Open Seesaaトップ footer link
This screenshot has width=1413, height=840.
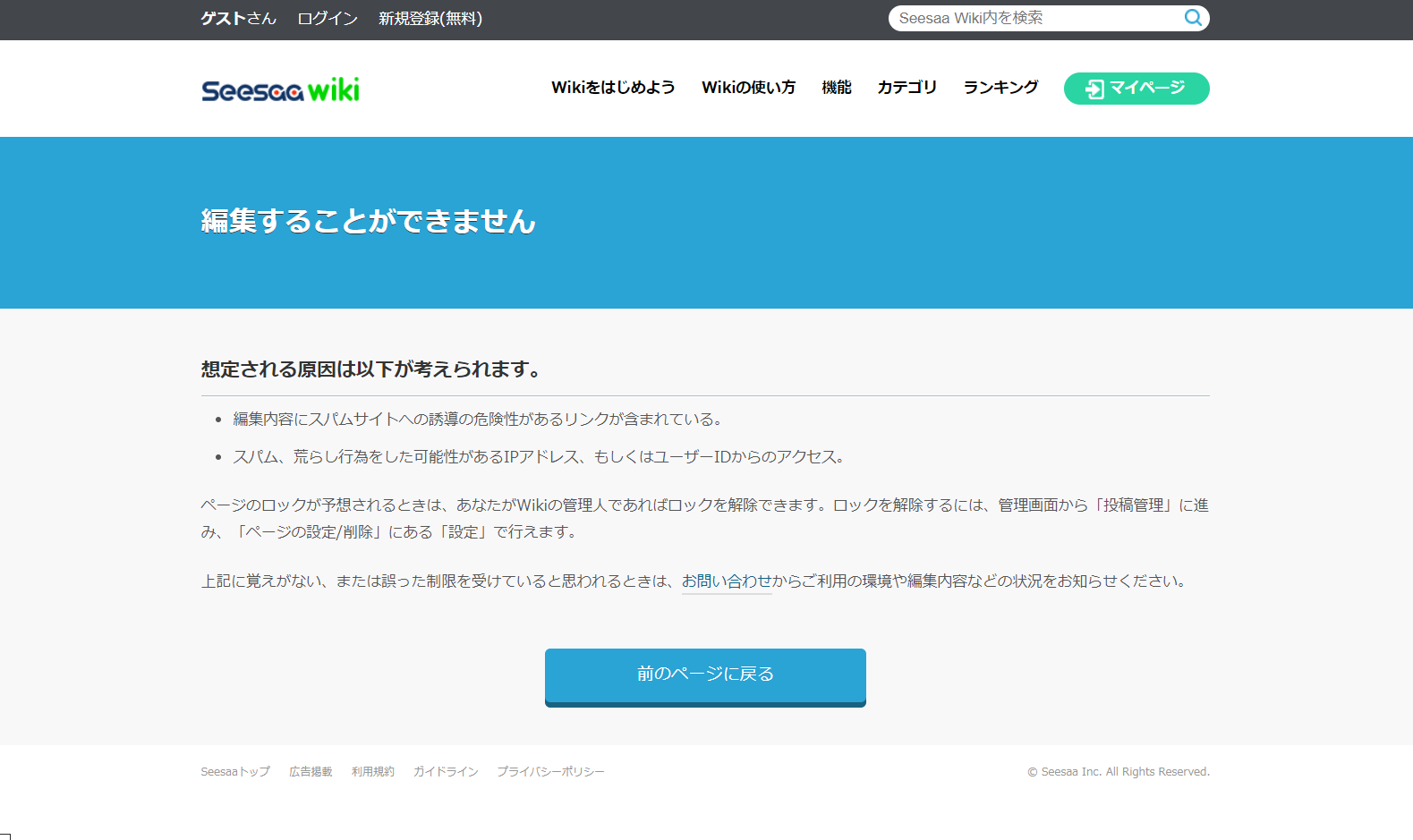pyautogui.click(x=235, y=772)
